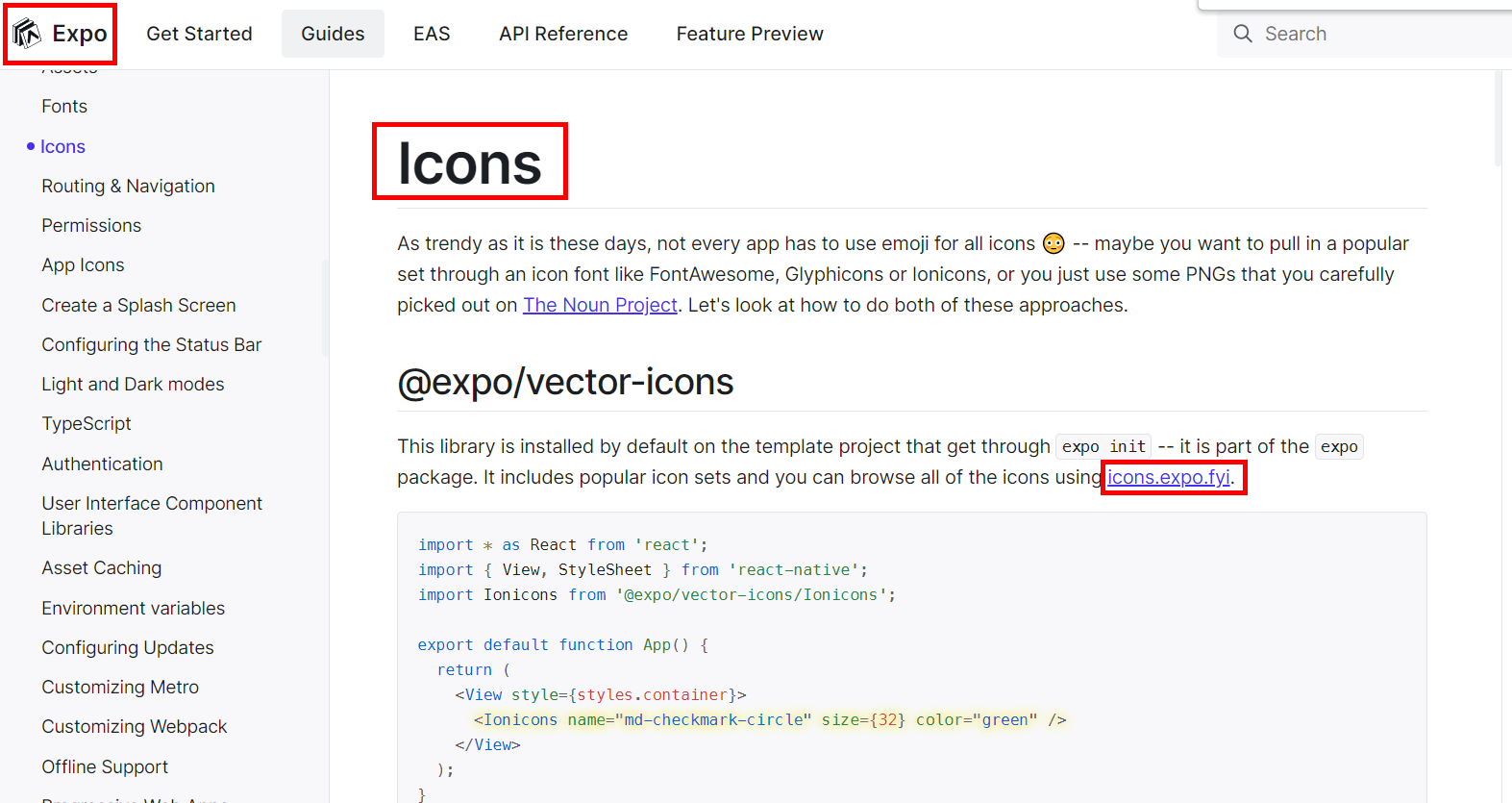Open App Icons guide
Image resolution: width=1512 pixels, height=803 pixels.
[x=83, y=265]
